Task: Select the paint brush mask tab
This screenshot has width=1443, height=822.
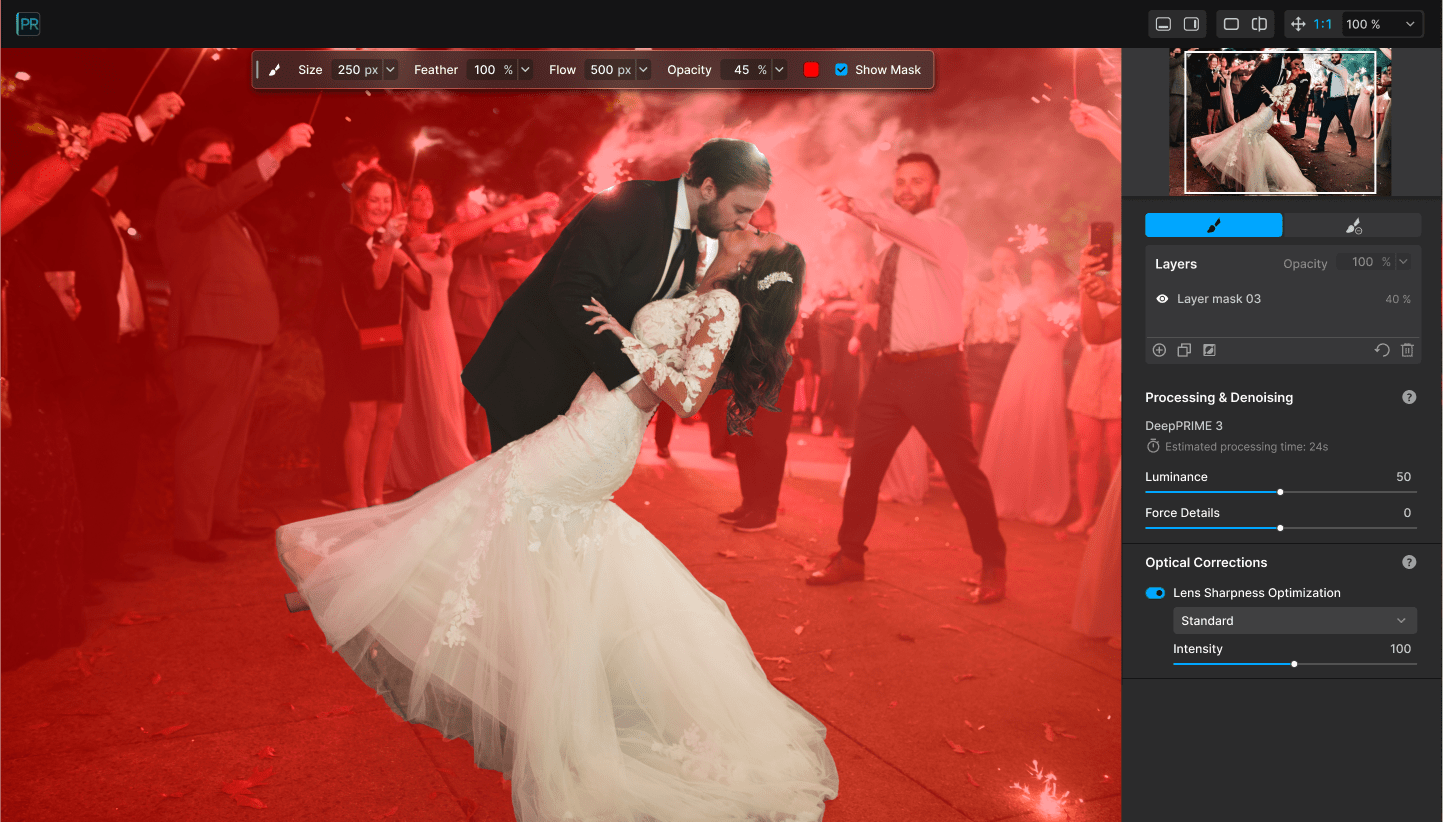Action: [x=1213, y=225]
